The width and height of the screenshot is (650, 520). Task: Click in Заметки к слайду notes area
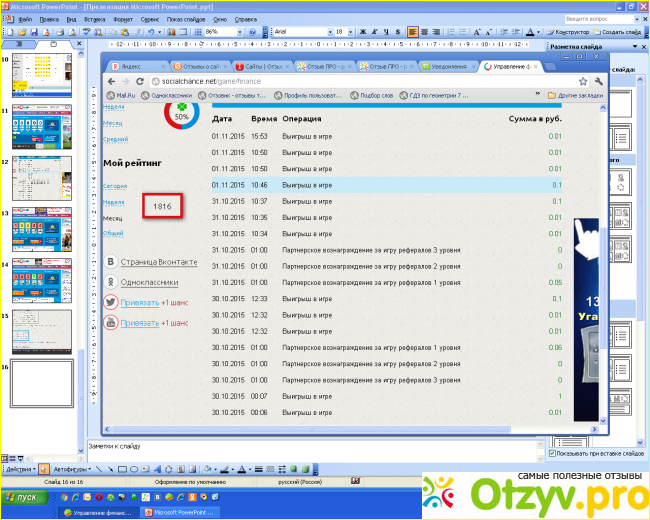pos(311,451)
